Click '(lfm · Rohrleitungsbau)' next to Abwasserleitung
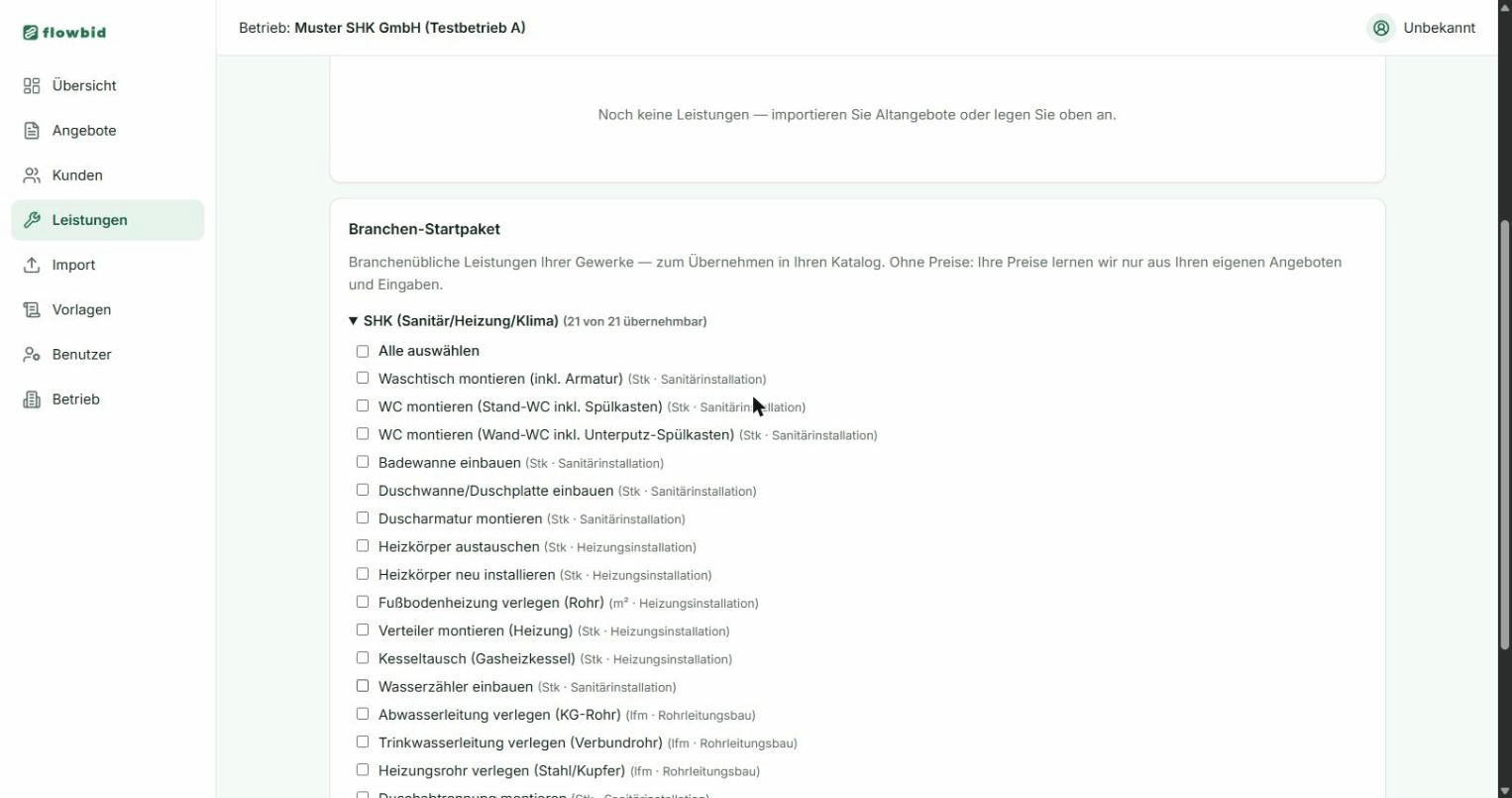Image resolution: width=1512 pixels, height=798 pixels. (691, 715)
